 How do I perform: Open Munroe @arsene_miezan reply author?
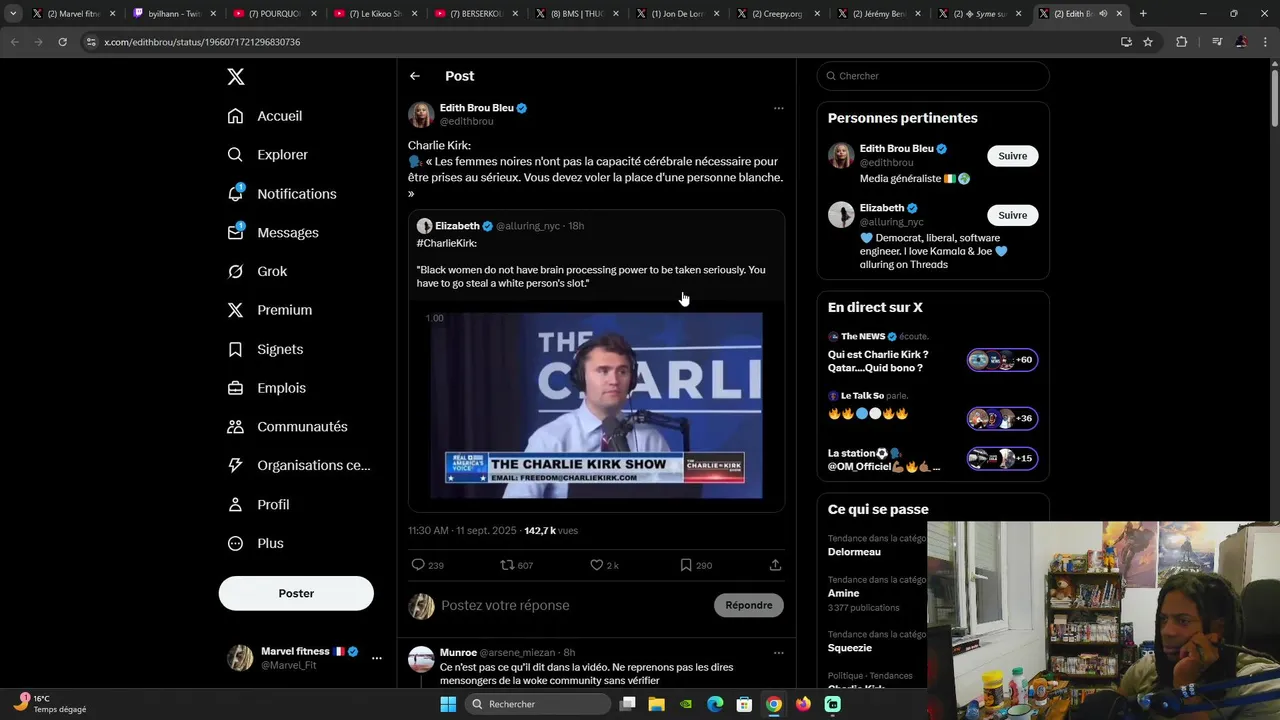pos(458,653)
